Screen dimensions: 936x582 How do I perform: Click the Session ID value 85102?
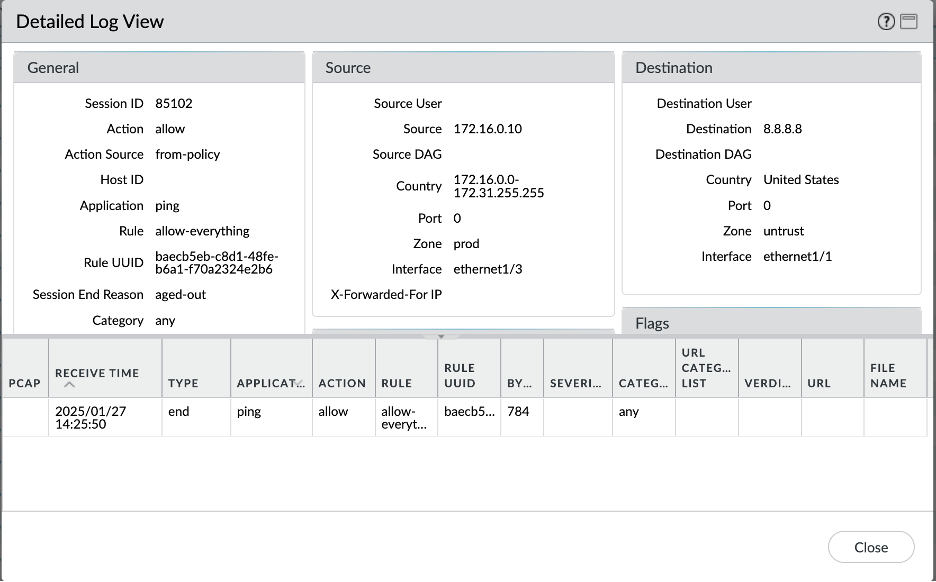point(174,103)
